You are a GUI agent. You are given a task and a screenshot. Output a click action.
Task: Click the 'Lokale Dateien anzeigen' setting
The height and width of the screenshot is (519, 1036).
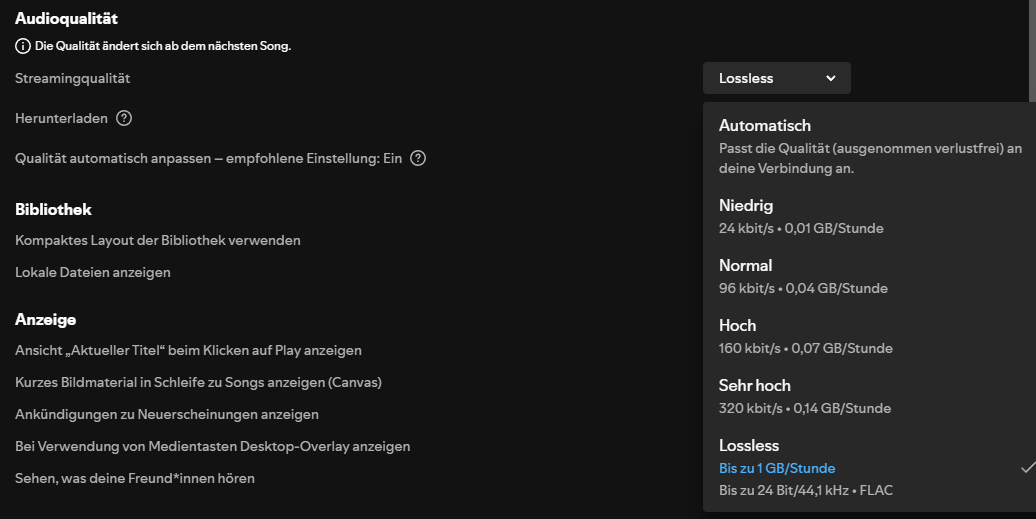point(93,272)
